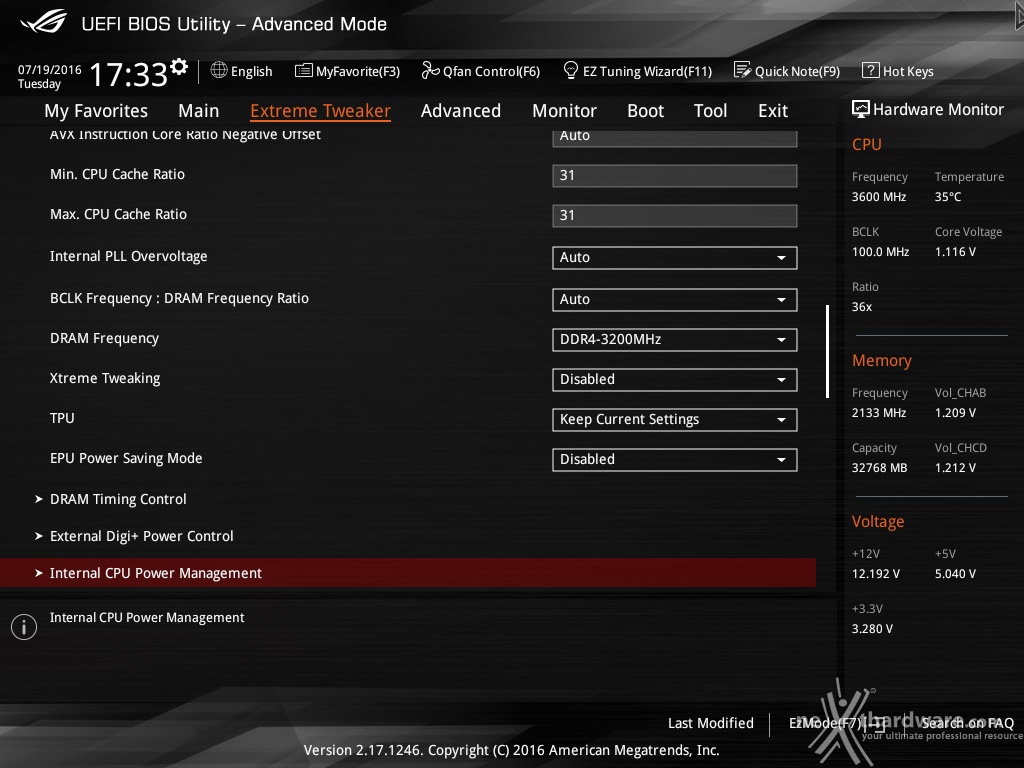1024x768 pixels.
Task: Select the EPU Power Saving Mode label
Action: coord(126,458)
